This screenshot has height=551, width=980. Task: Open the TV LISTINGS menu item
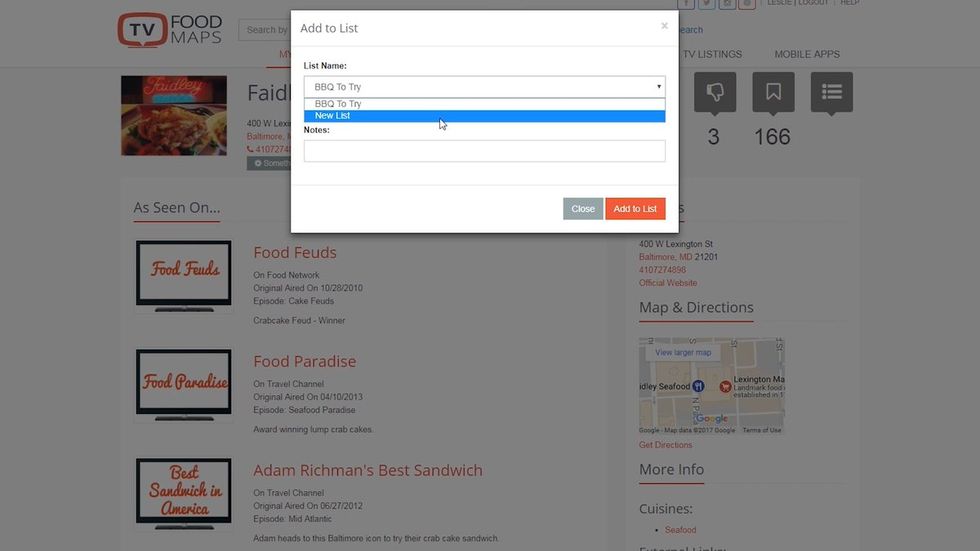click(x=712, y=54)
